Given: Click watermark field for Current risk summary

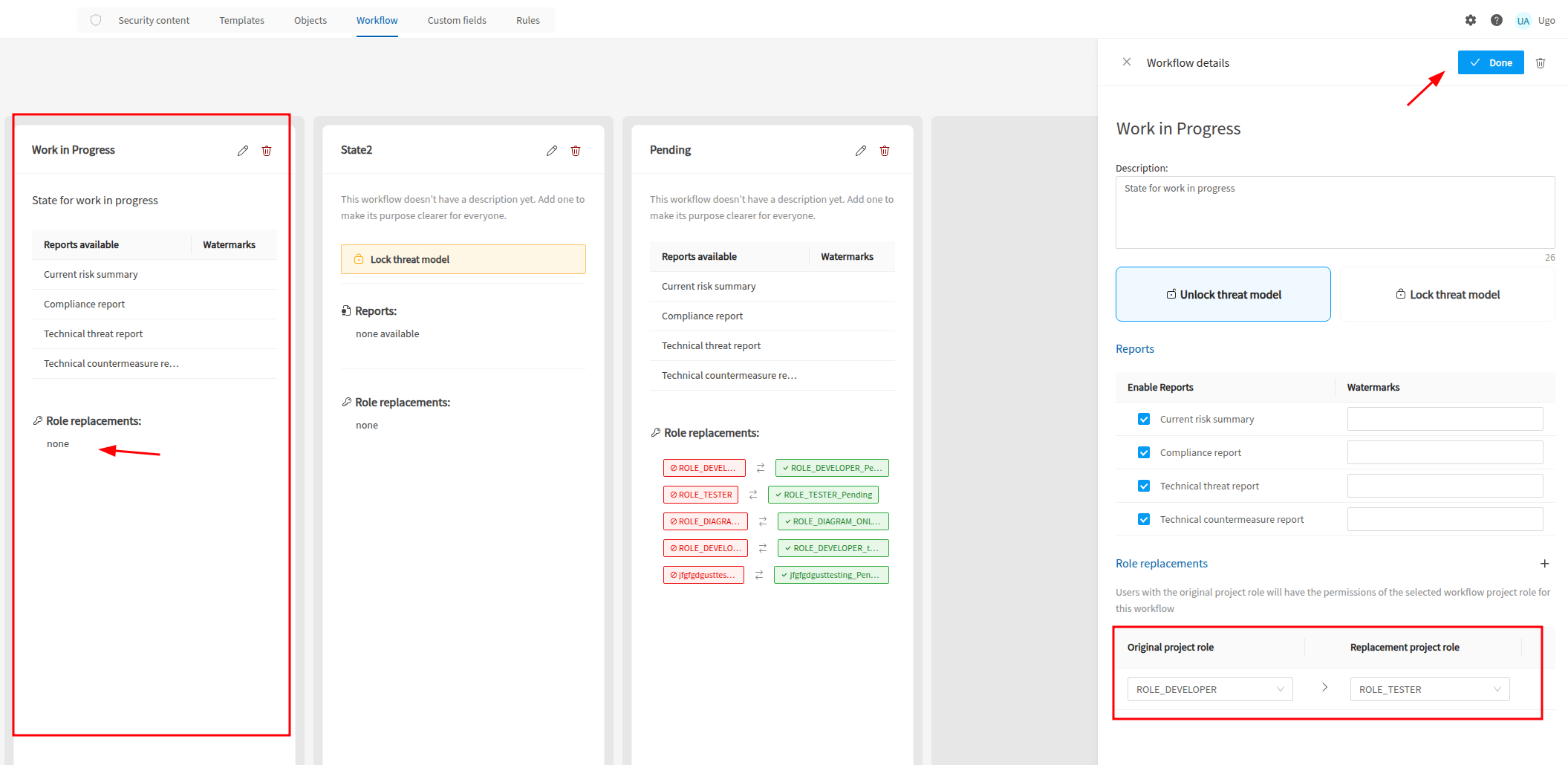Looking at the screenshot, I should click(x=1445, y=419).
